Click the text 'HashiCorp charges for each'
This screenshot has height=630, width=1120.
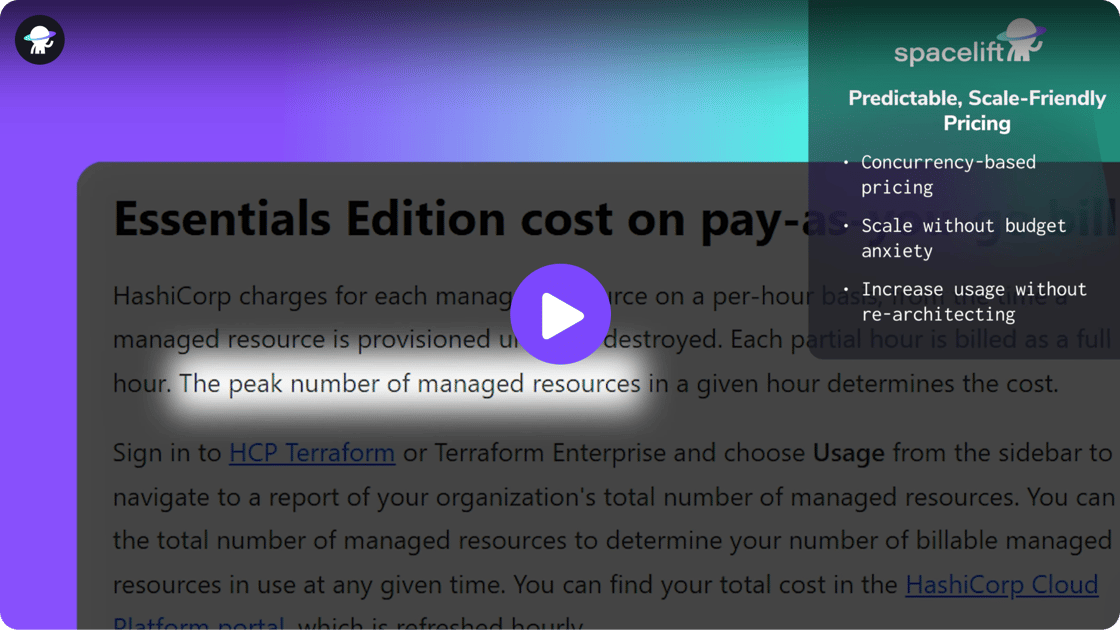270,296
